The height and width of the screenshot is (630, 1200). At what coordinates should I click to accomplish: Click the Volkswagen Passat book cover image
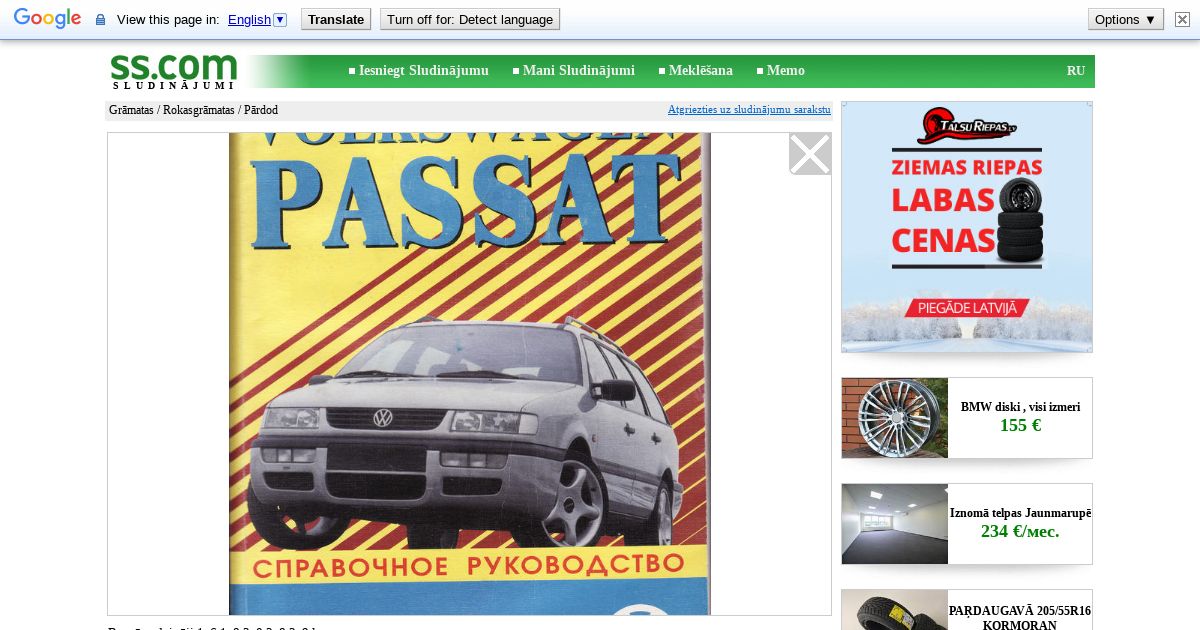coord(470,373)
